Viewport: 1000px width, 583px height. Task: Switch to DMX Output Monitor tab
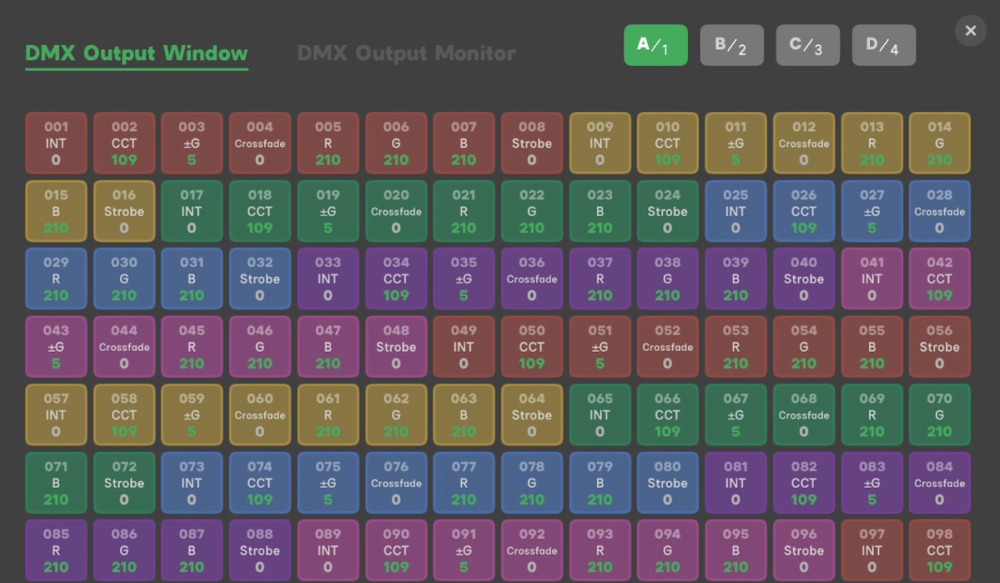pyautogui.click(x=406, y=54)
